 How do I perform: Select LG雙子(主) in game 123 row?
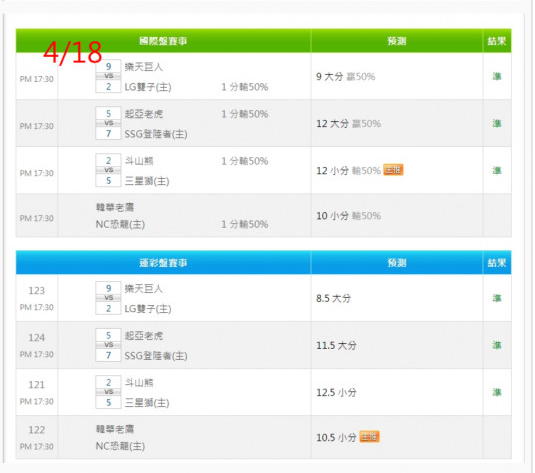pyautogui.click(x=148, y=309)
